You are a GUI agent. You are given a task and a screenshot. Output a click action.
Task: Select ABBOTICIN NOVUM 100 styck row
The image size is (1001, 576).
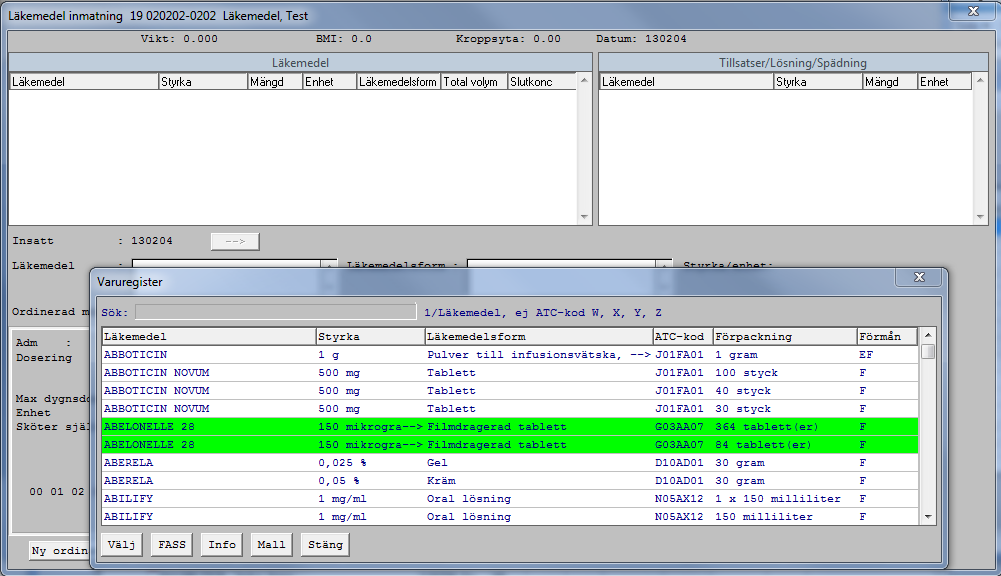click(x=509, y=372)
